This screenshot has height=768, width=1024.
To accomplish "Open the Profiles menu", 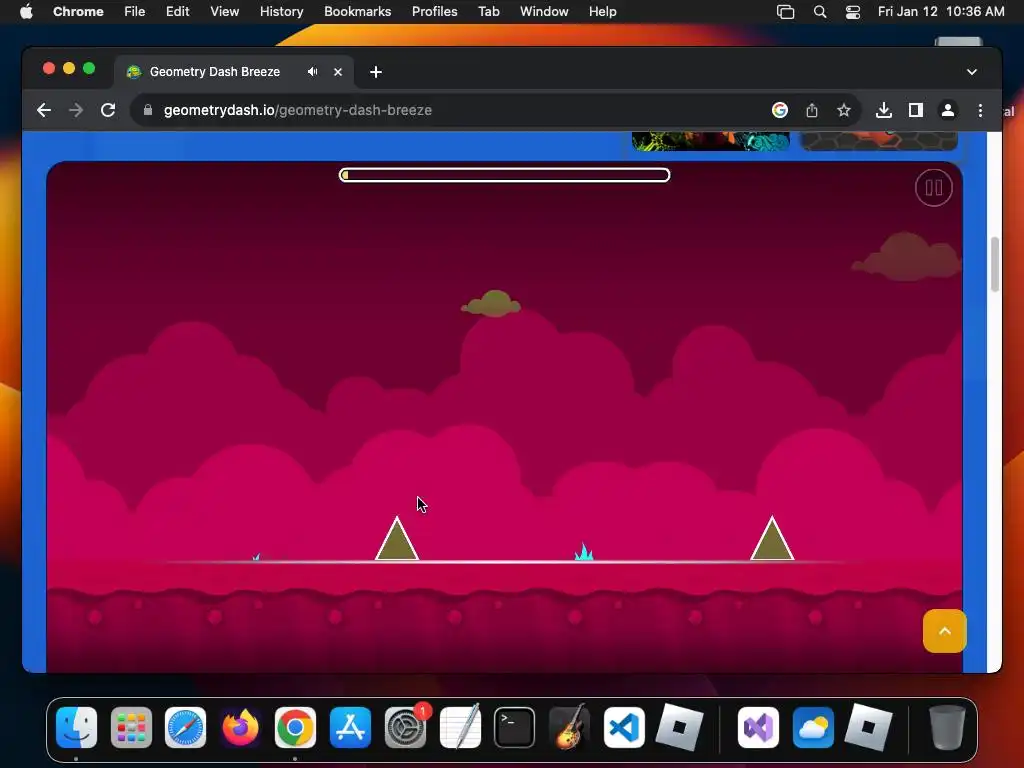I will [434, 12].
